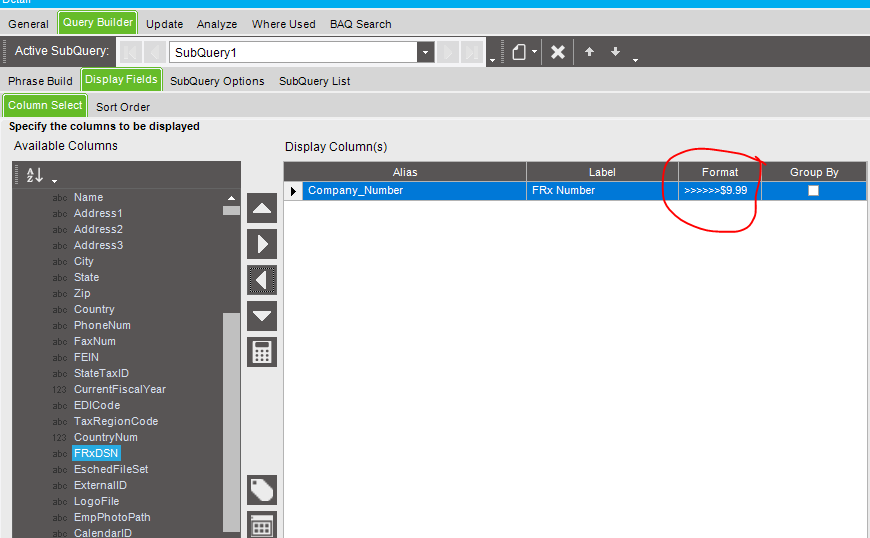
Task: Click the Format column header
Action: click(720, 172)
